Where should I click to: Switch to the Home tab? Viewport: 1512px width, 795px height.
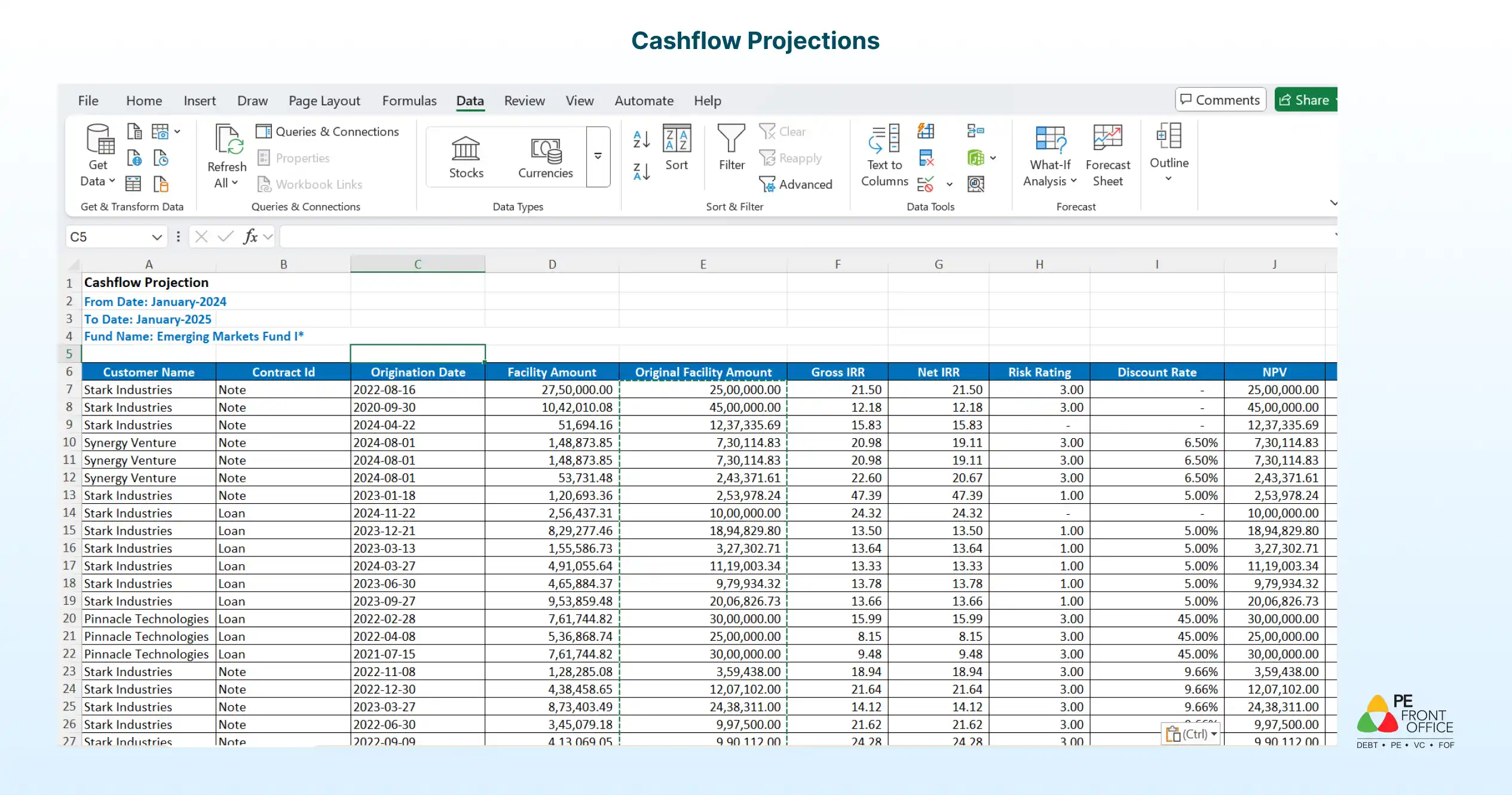[x=144, y=100]
